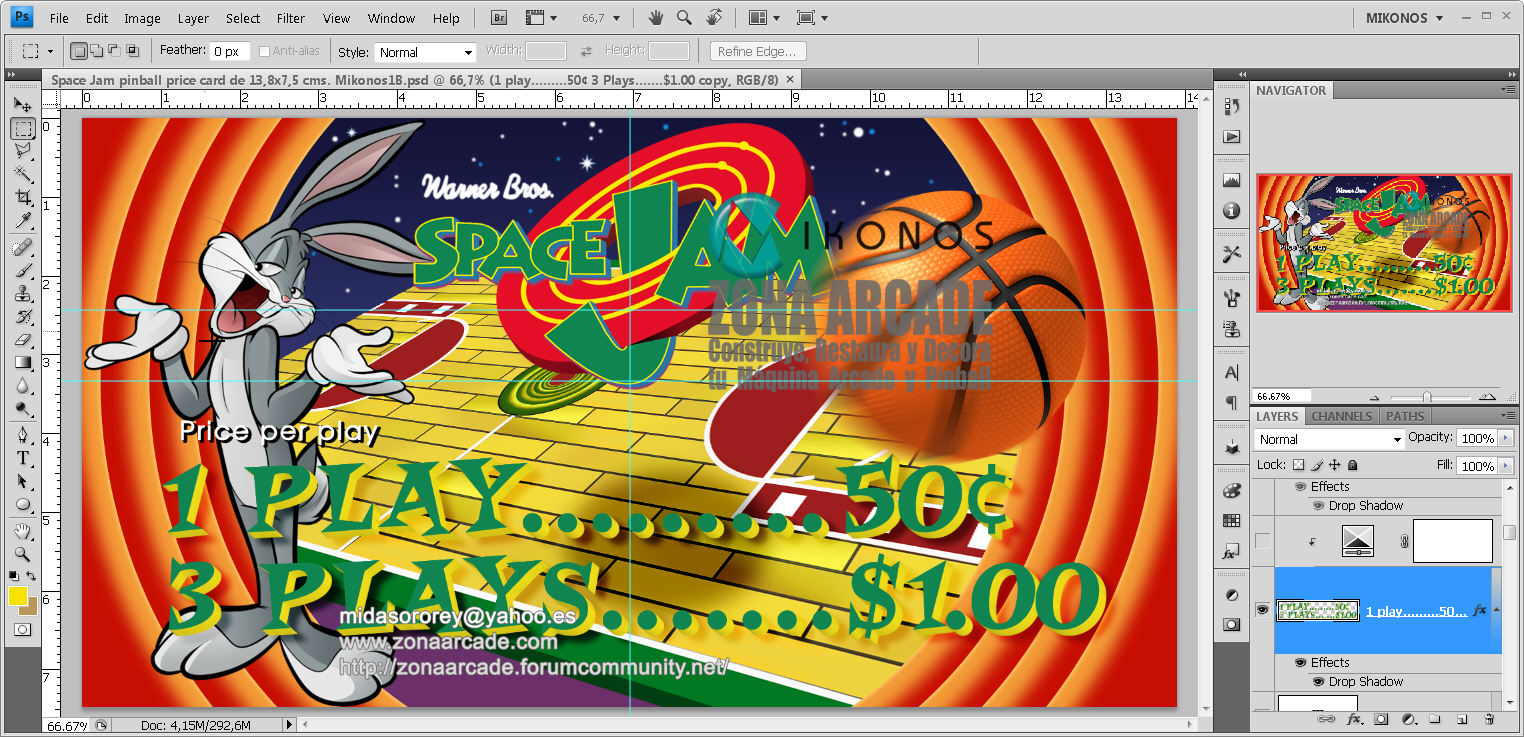Hide the 1 play.........50 layer
Screen dimensions: 1524x737
[1262, 610]
